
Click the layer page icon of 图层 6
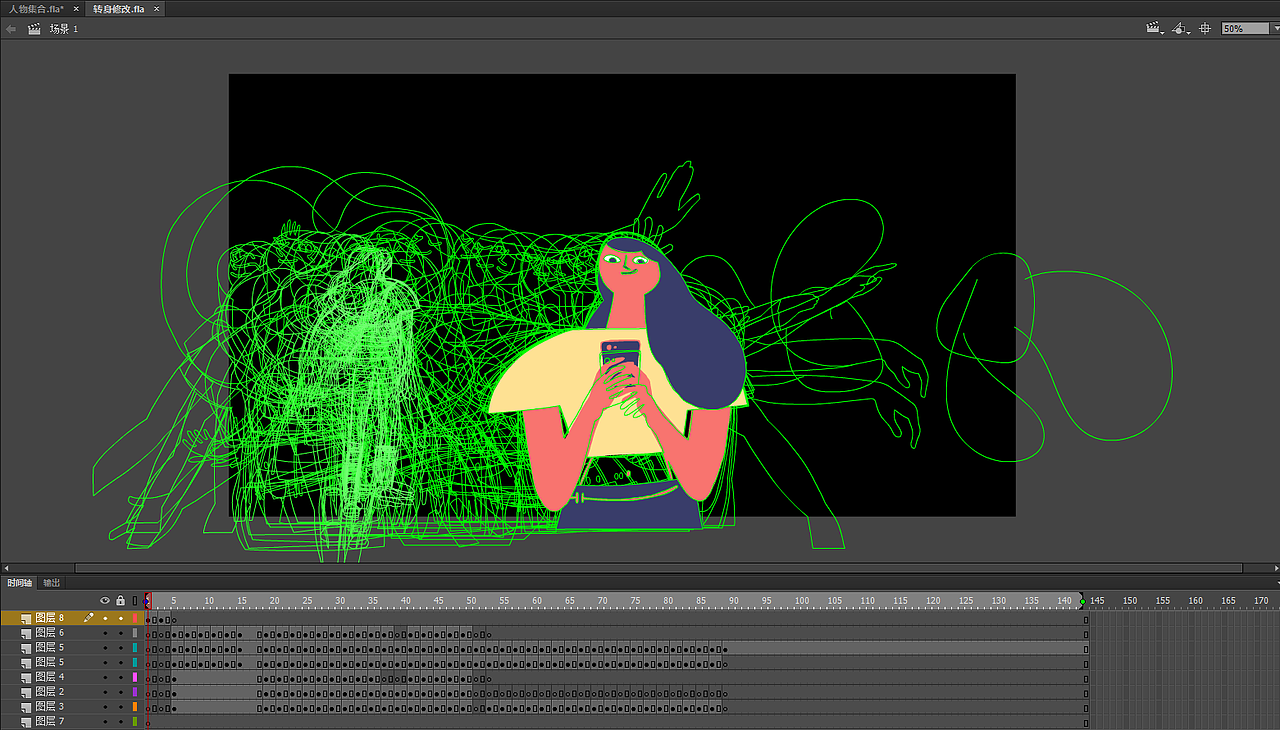(26, 633)
